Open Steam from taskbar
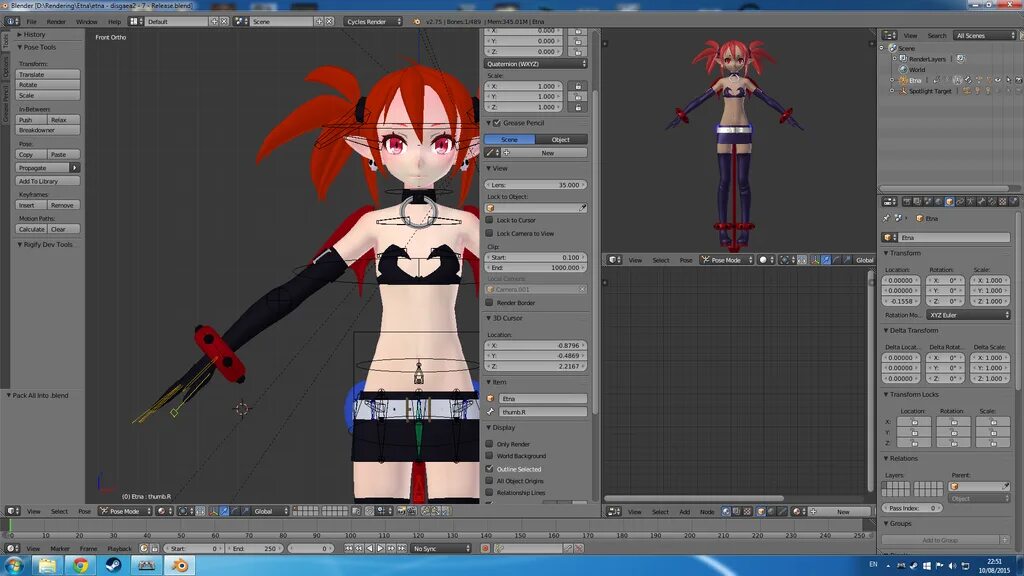 pos(113,565)
